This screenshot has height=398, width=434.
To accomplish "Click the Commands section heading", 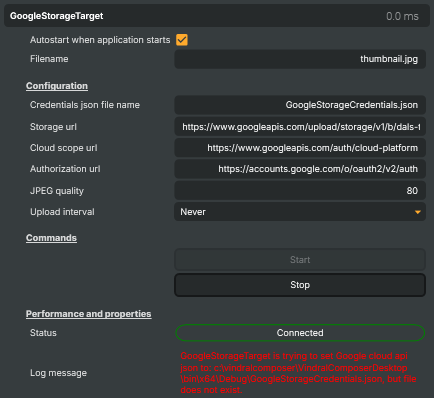I will [51, 238].
